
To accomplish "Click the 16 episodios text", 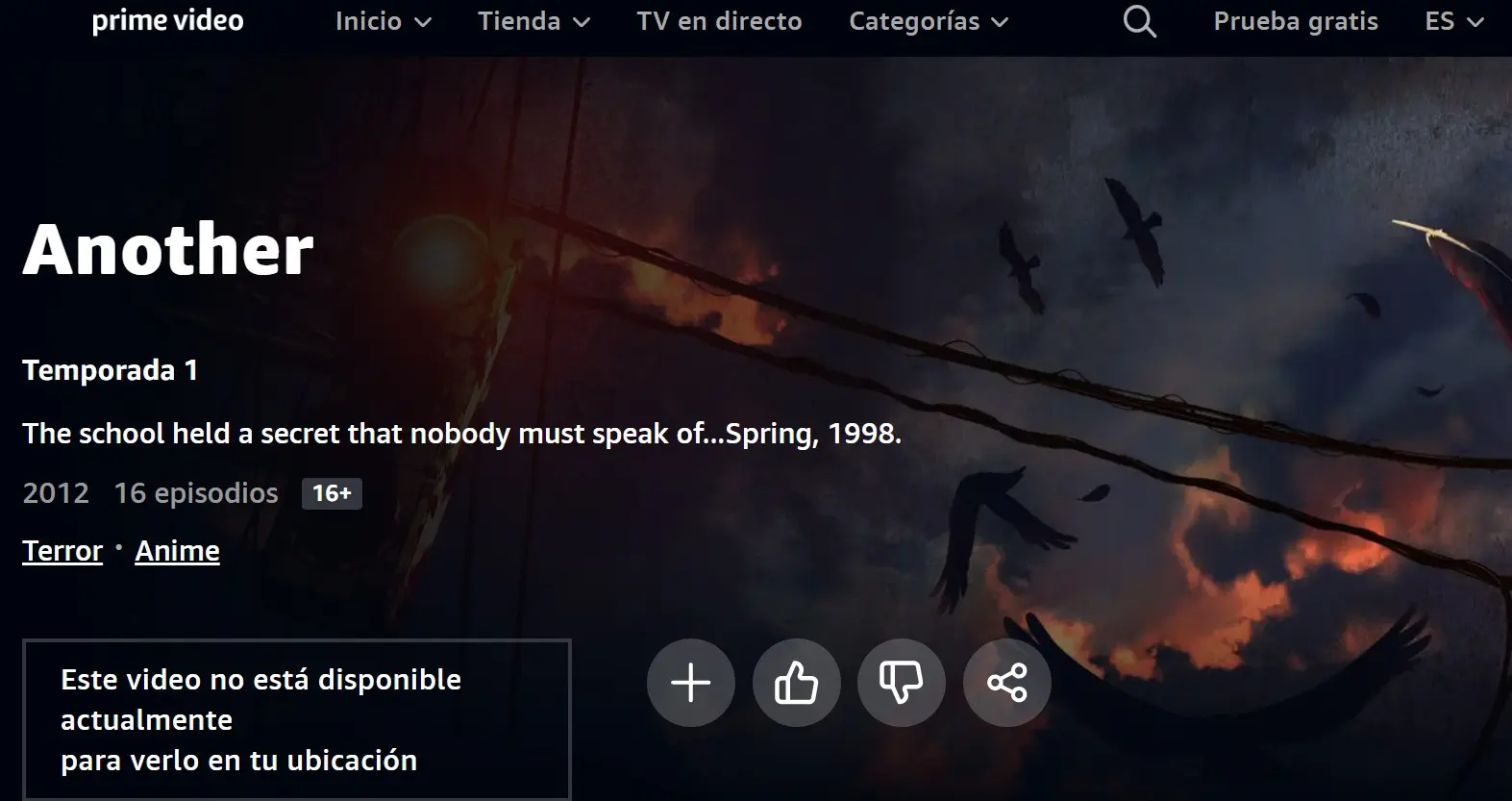I will pyautogui.click(x=196, y=493).
